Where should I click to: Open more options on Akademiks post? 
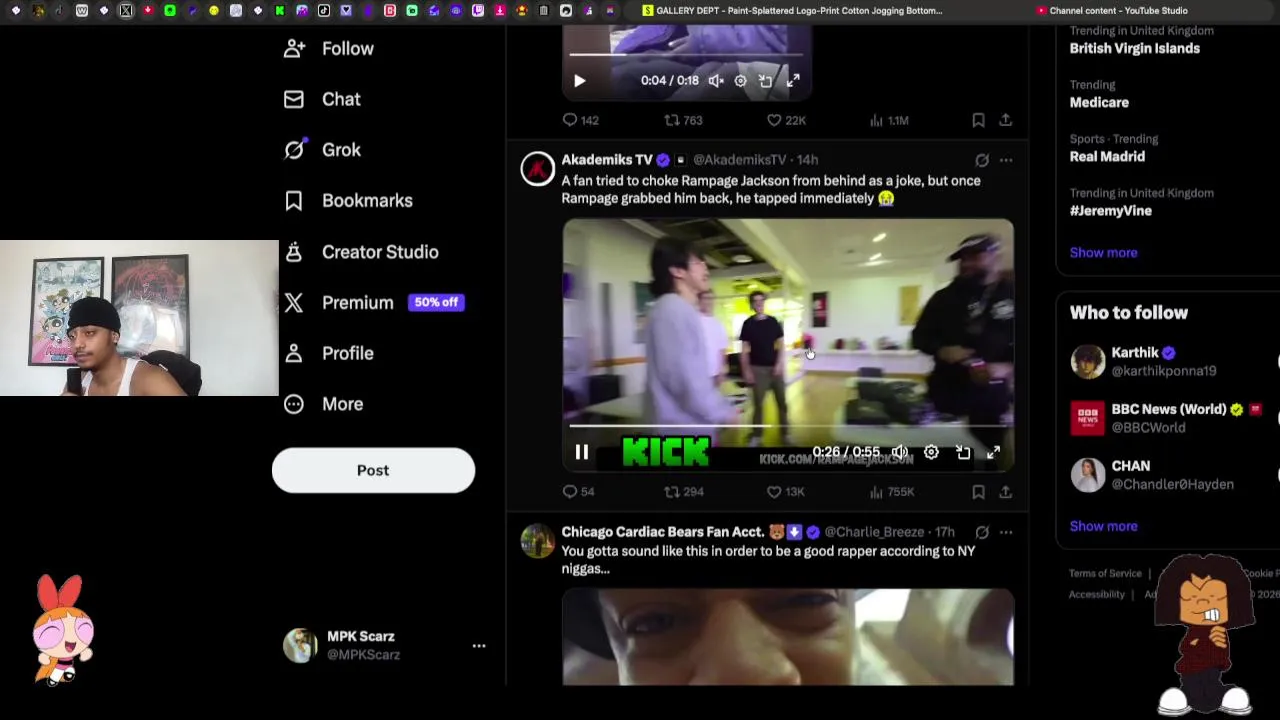tap(1006, 160)
